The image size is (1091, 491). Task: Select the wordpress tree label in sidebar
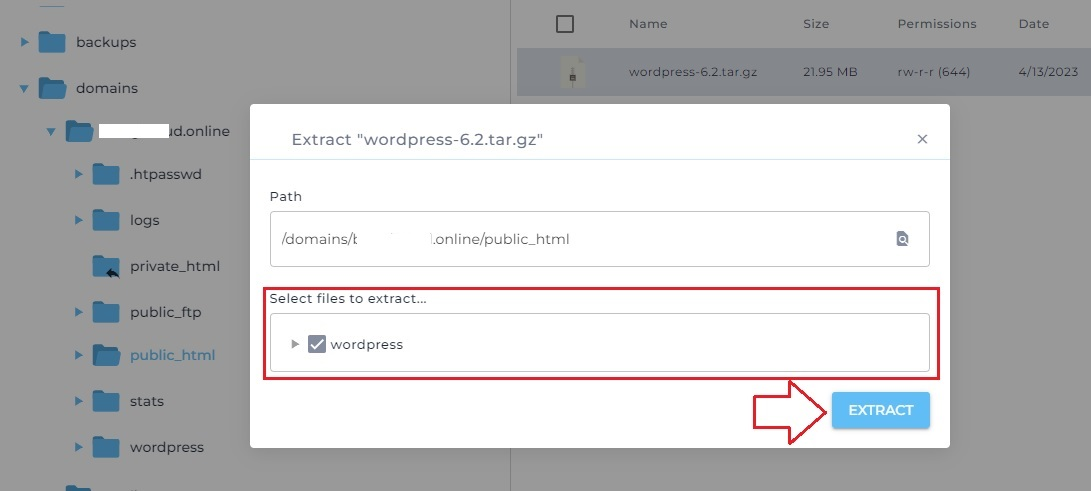[x=167, y=447]
